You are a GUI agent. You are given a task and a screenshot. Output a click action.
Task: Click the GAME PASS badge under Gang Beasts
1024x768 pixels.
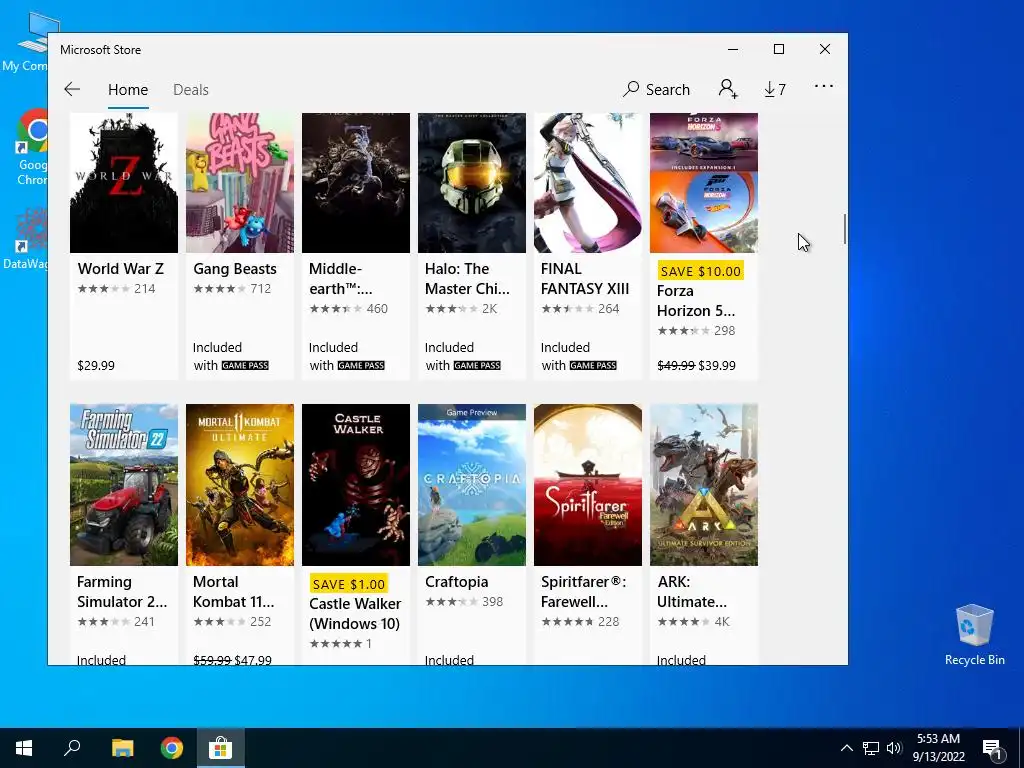(x=245, y=366)
